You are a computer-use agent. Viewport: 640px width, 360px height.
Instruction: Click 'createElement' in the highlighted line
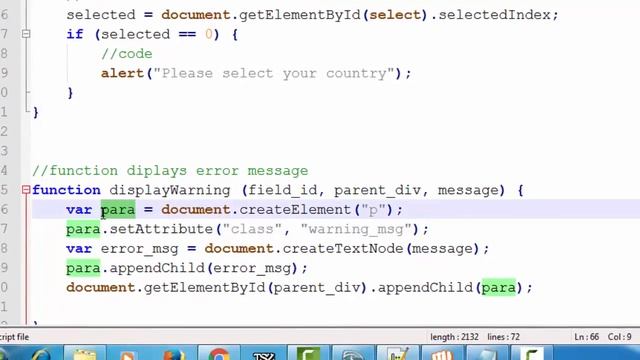295,210
